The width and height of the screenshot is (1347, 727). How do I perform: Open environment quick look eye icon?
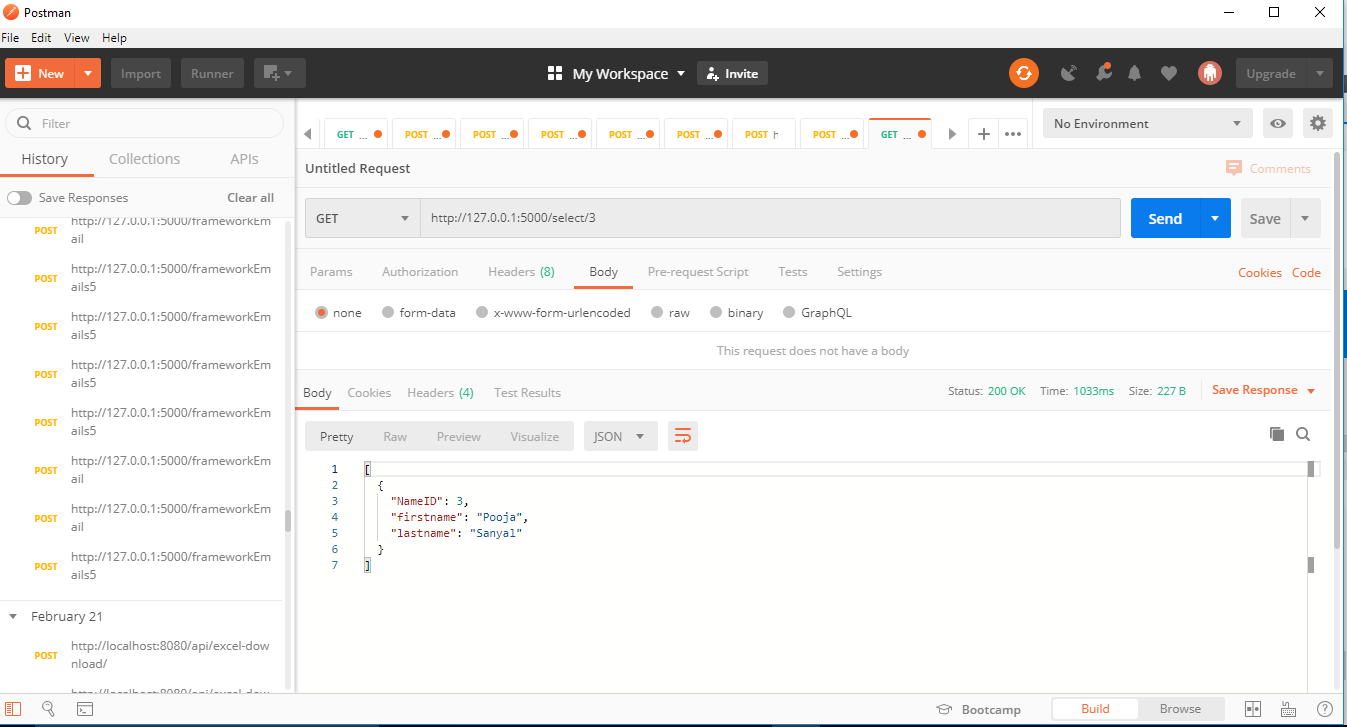1277,123
